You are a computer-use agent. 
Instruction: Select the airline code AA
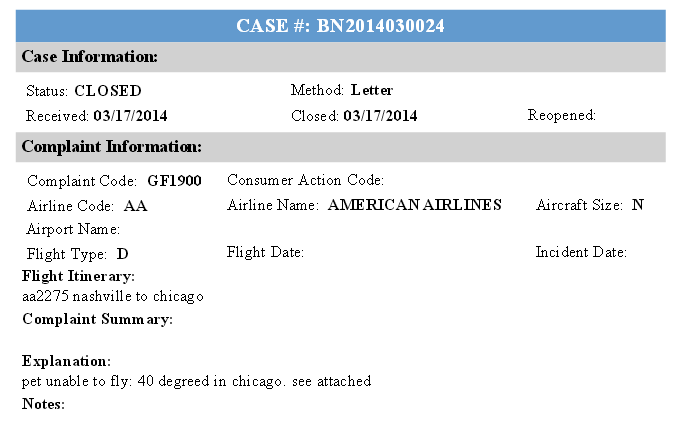click(136, 205)
